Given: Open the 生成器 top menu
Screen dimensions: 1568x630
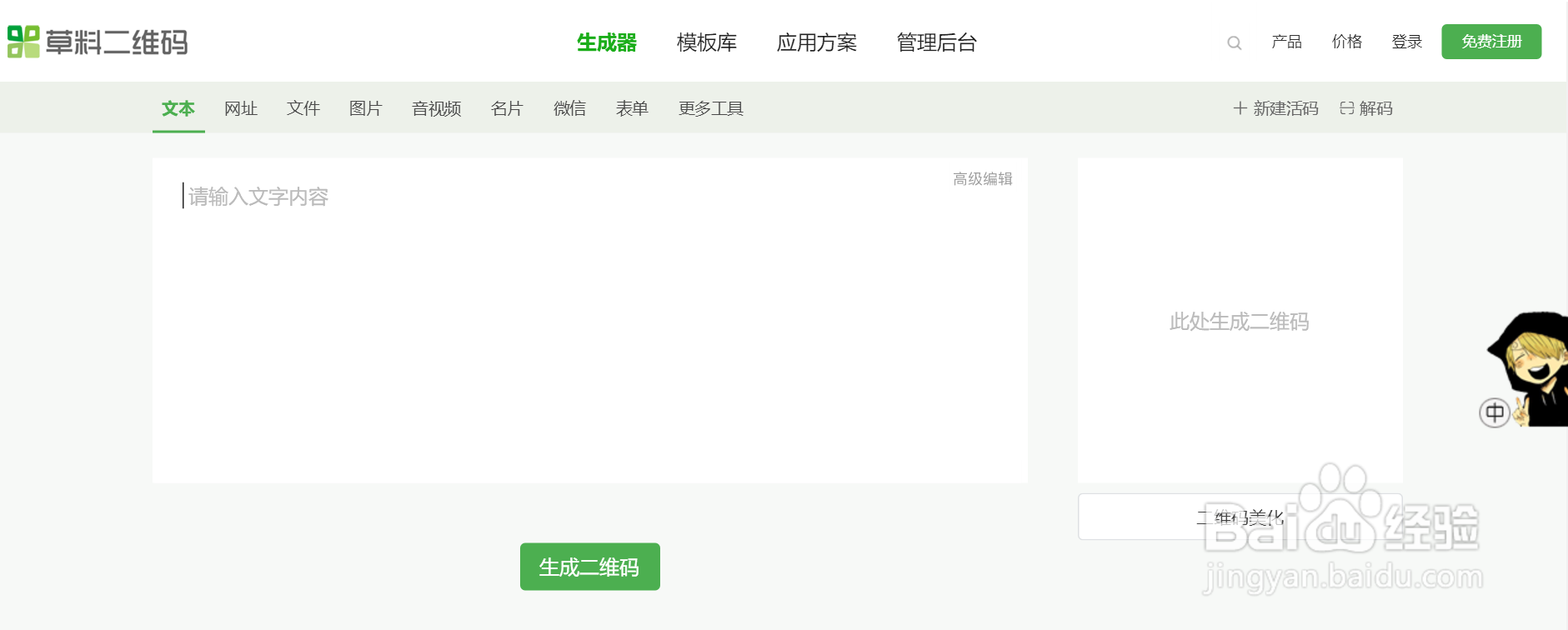Looking at the screenshot, I should tap(607, 42).
